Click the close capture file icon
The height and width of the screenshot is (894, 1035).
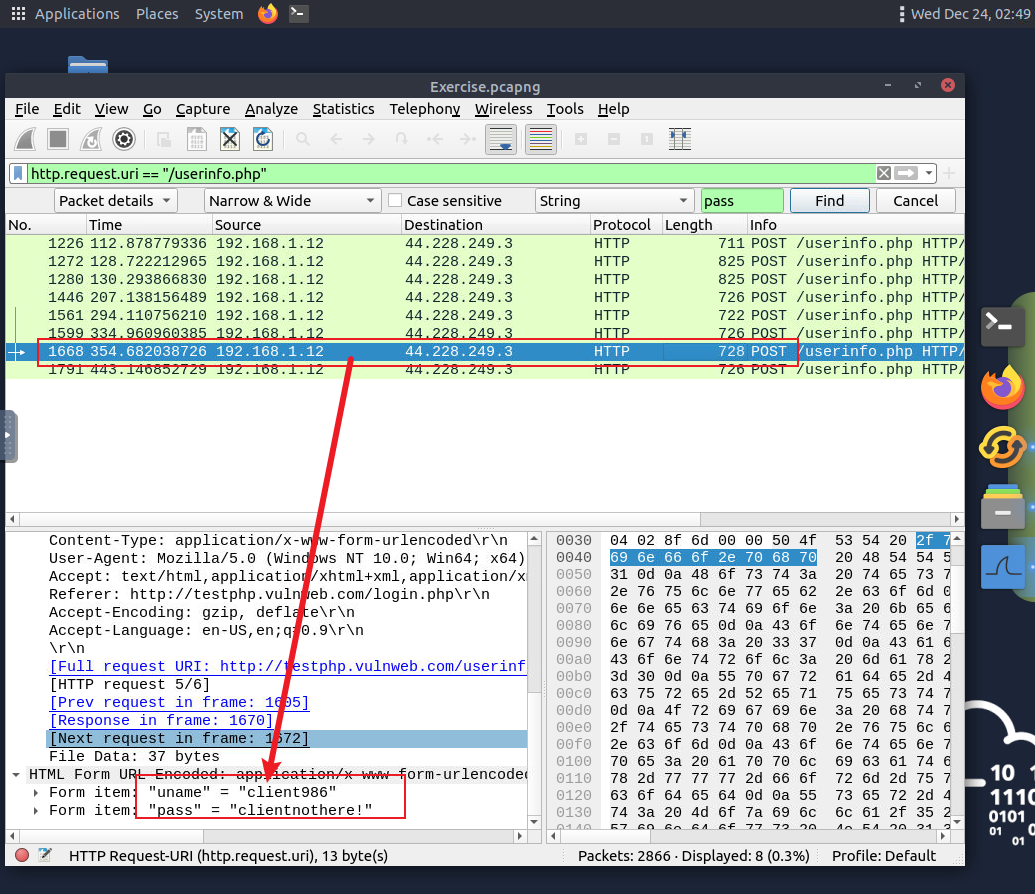[230, 139]
